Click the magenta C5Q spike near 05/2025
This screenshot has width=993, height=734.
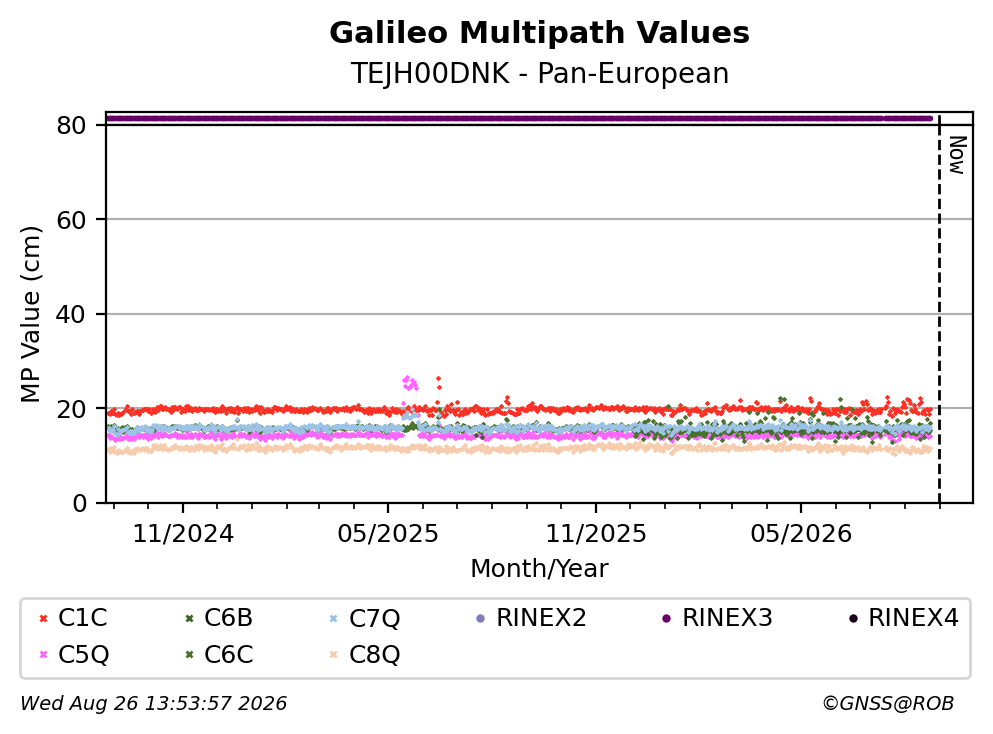pyautogui.click(x=410, y=383)
